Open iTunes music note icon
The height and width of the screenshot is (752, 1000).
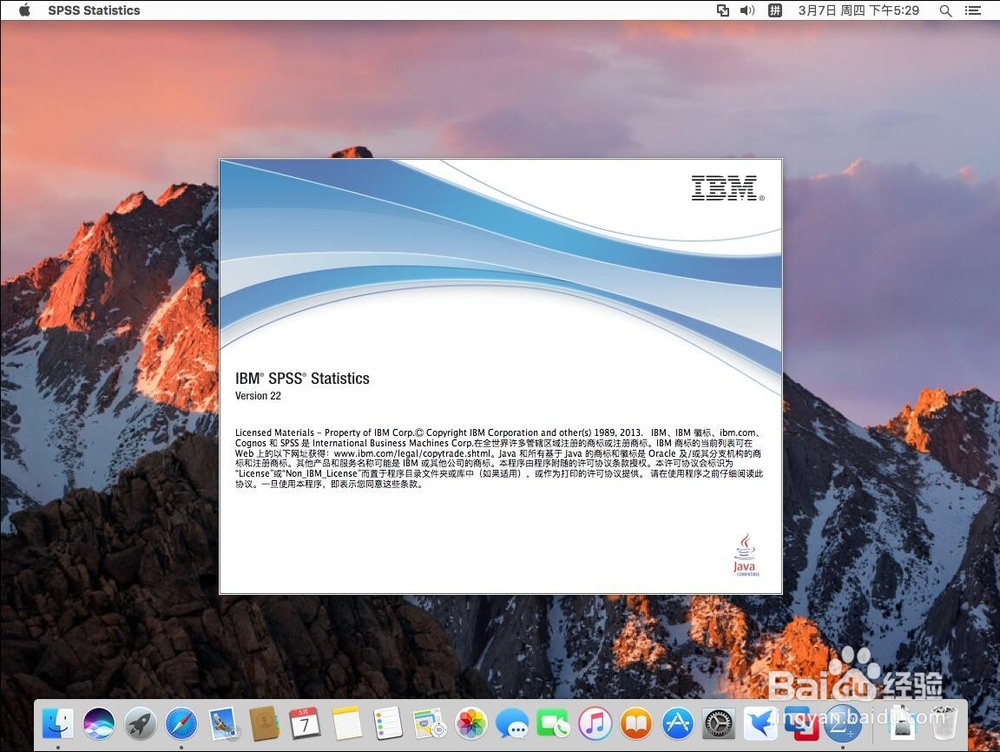(x=595, y=724)
